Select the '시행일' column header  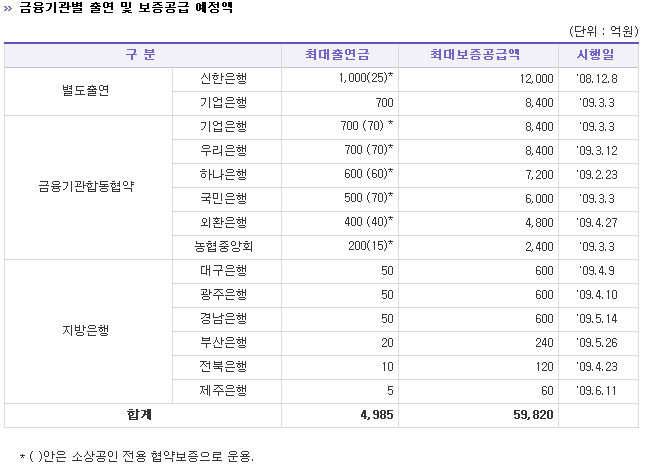(596, 55)
